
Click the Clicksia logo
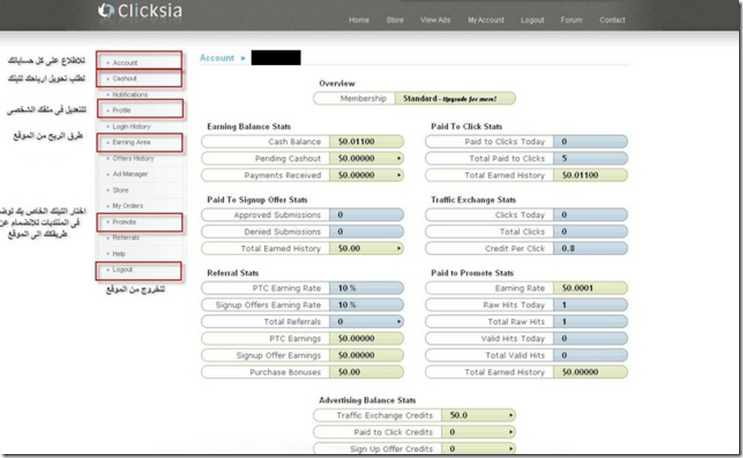[140, 10]
